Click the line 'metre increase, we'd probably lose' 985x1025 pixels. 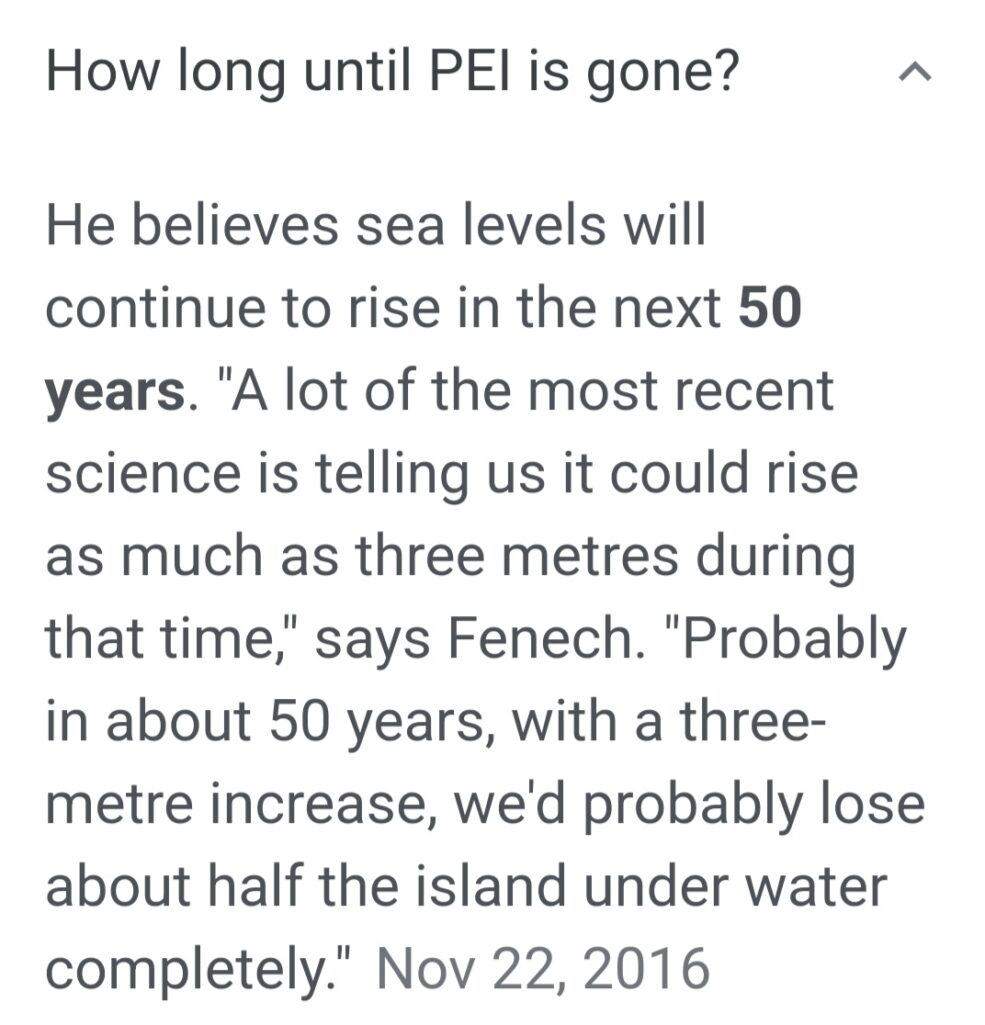[485, 805]
